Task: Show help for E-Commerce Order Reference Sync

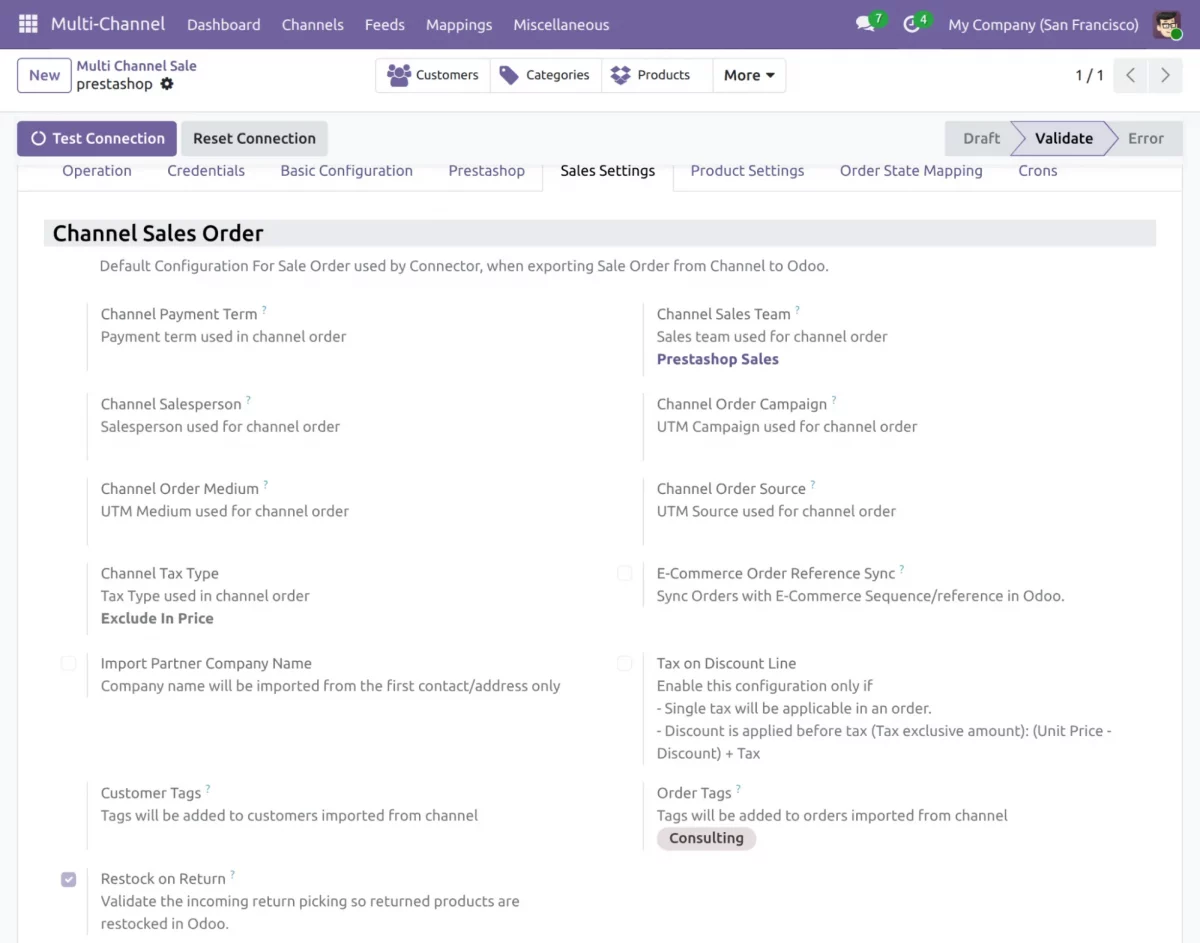Action: 901,569
